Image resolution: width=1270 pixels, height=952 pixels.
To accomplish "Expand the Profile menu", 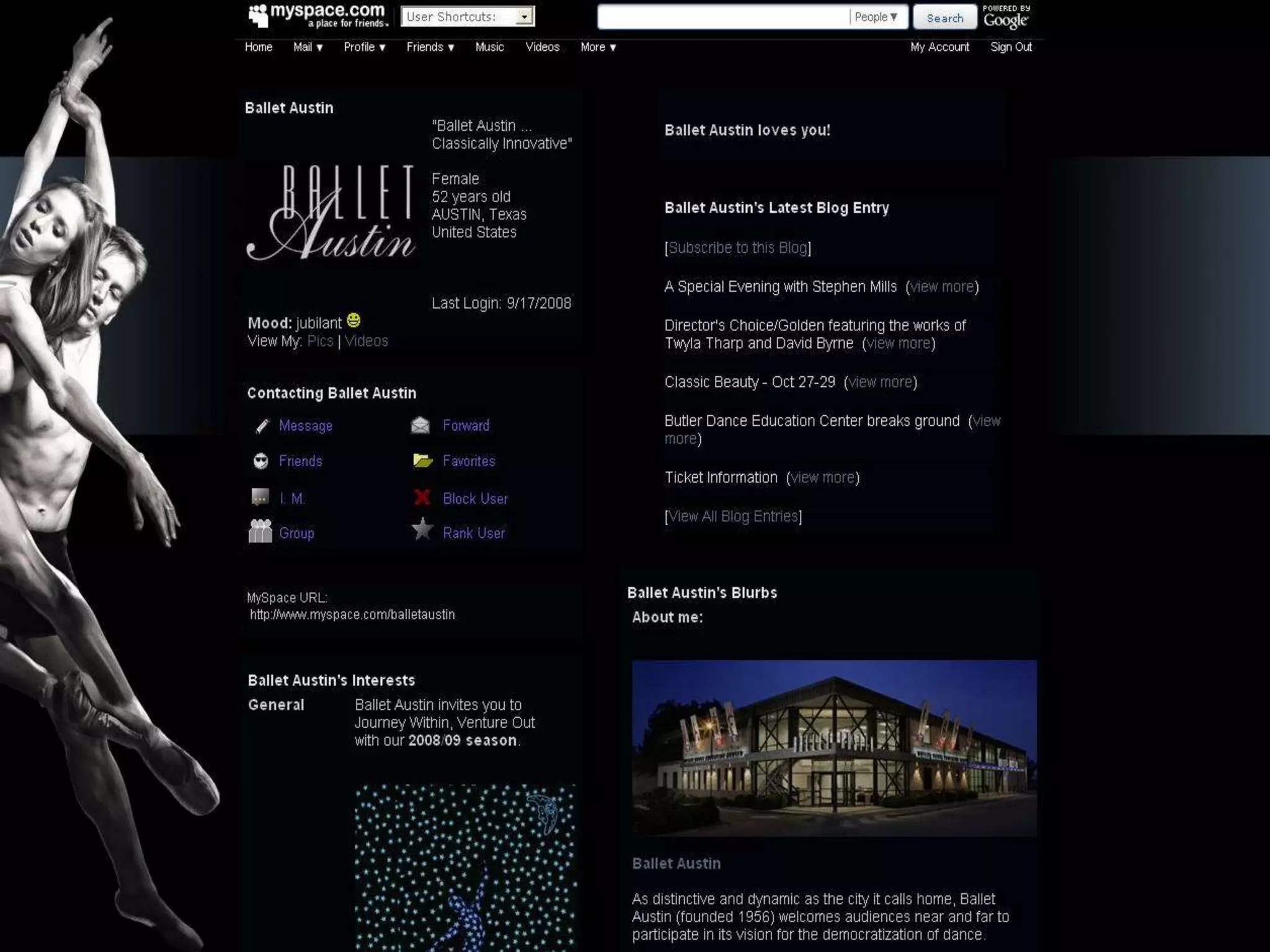I will pos(365,47).
